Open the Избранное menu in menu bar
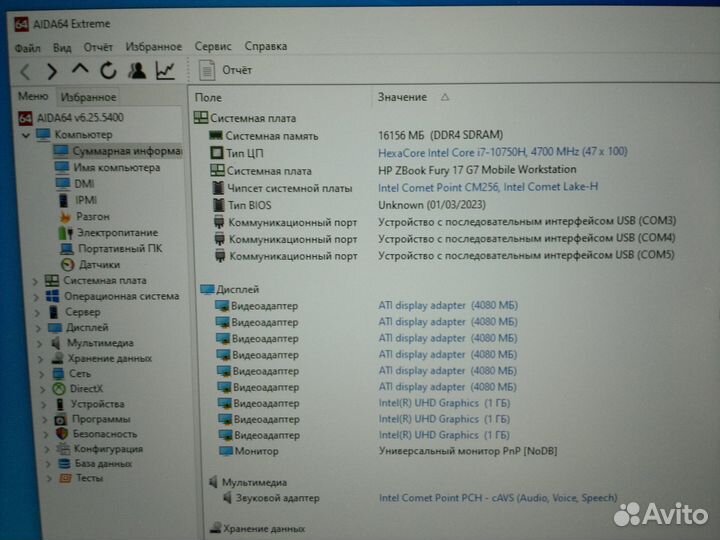This screenshot has height=540, width=720. [153, 47]
